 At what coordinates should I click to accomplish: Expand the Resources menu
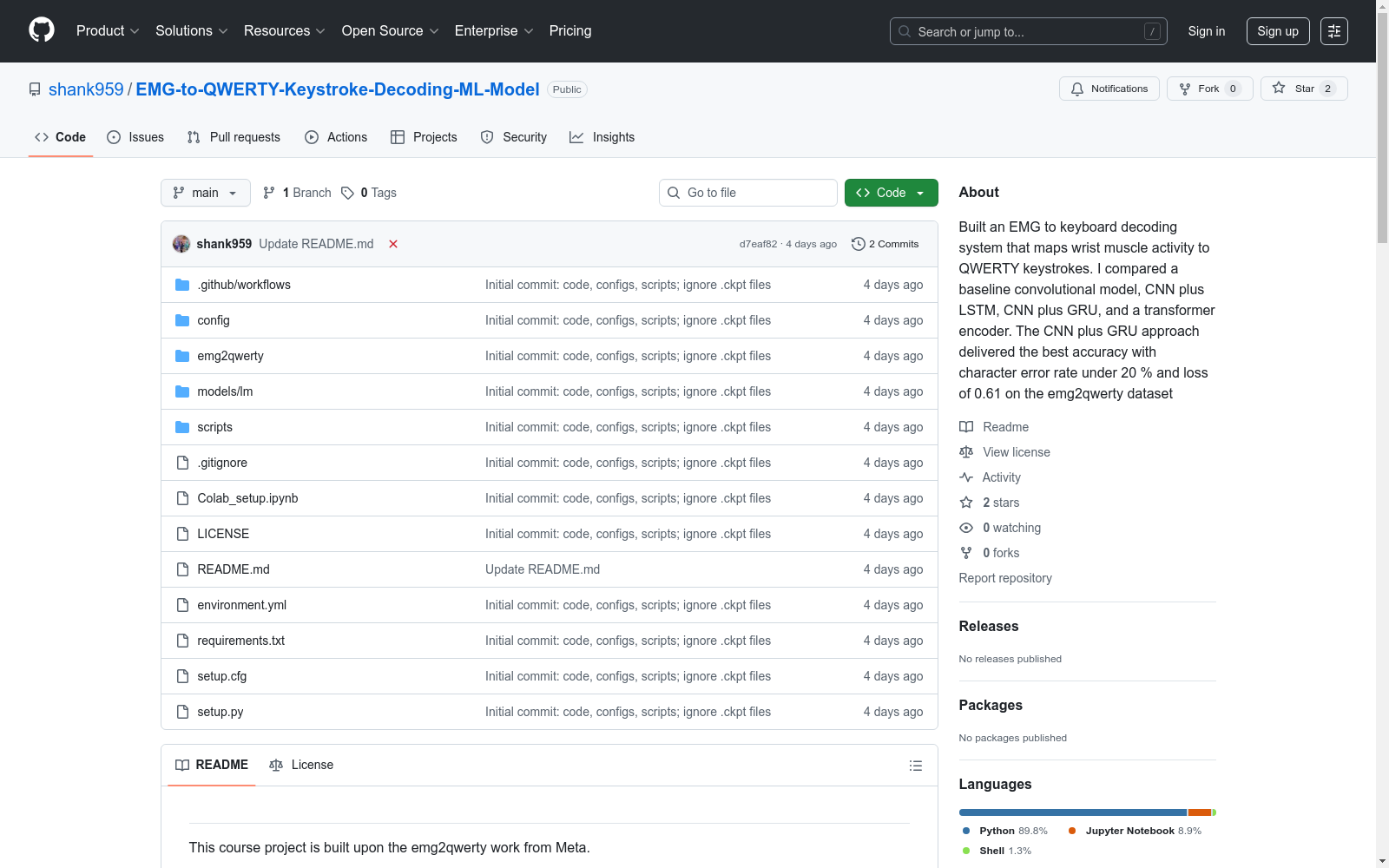tap(285, 31)
